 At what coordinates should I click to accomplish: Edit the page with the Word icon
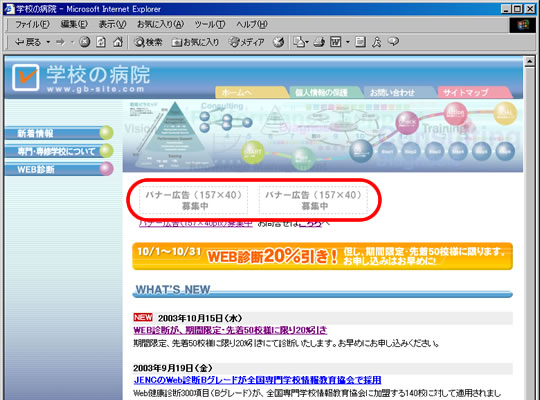335,42
